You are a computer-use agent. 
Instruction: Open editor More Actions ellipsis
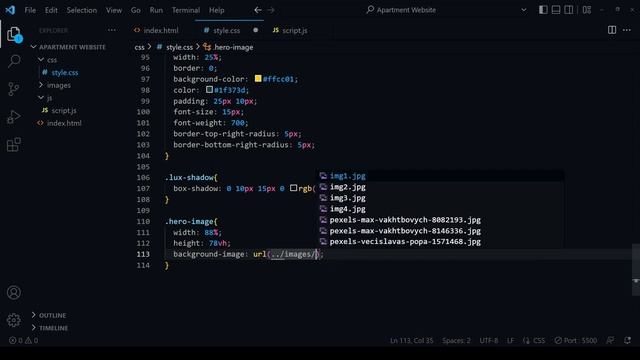(x=627, y=30)
